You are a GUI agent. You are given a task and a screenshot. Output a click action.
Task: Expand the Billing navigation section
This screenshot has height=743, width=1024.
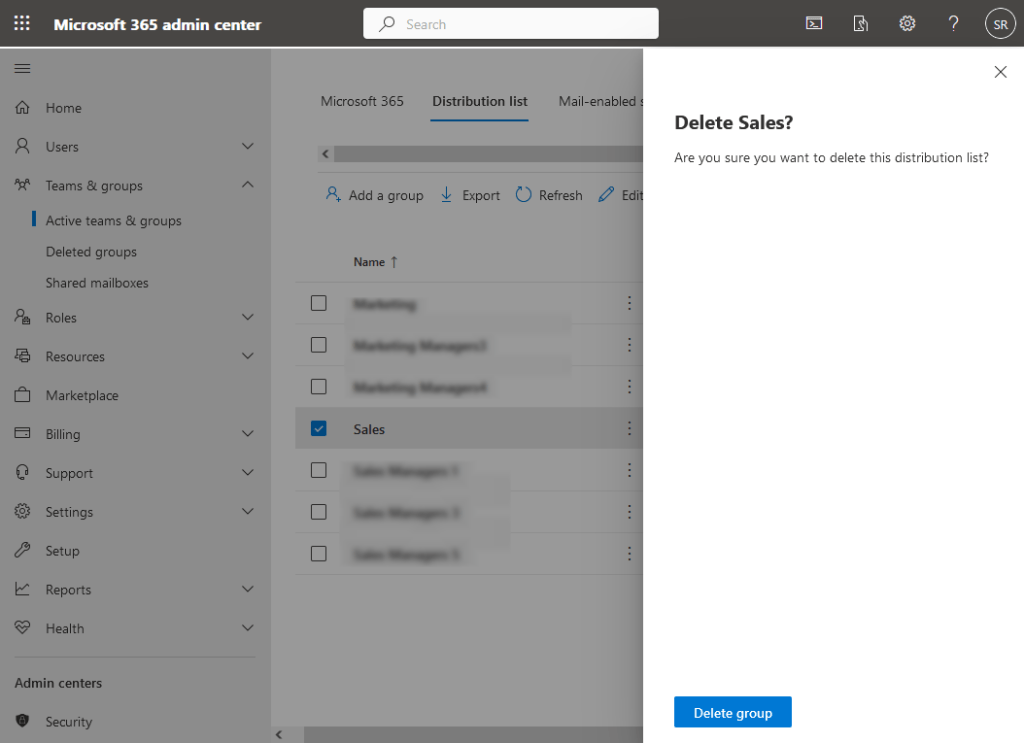[x=247, y=434]
